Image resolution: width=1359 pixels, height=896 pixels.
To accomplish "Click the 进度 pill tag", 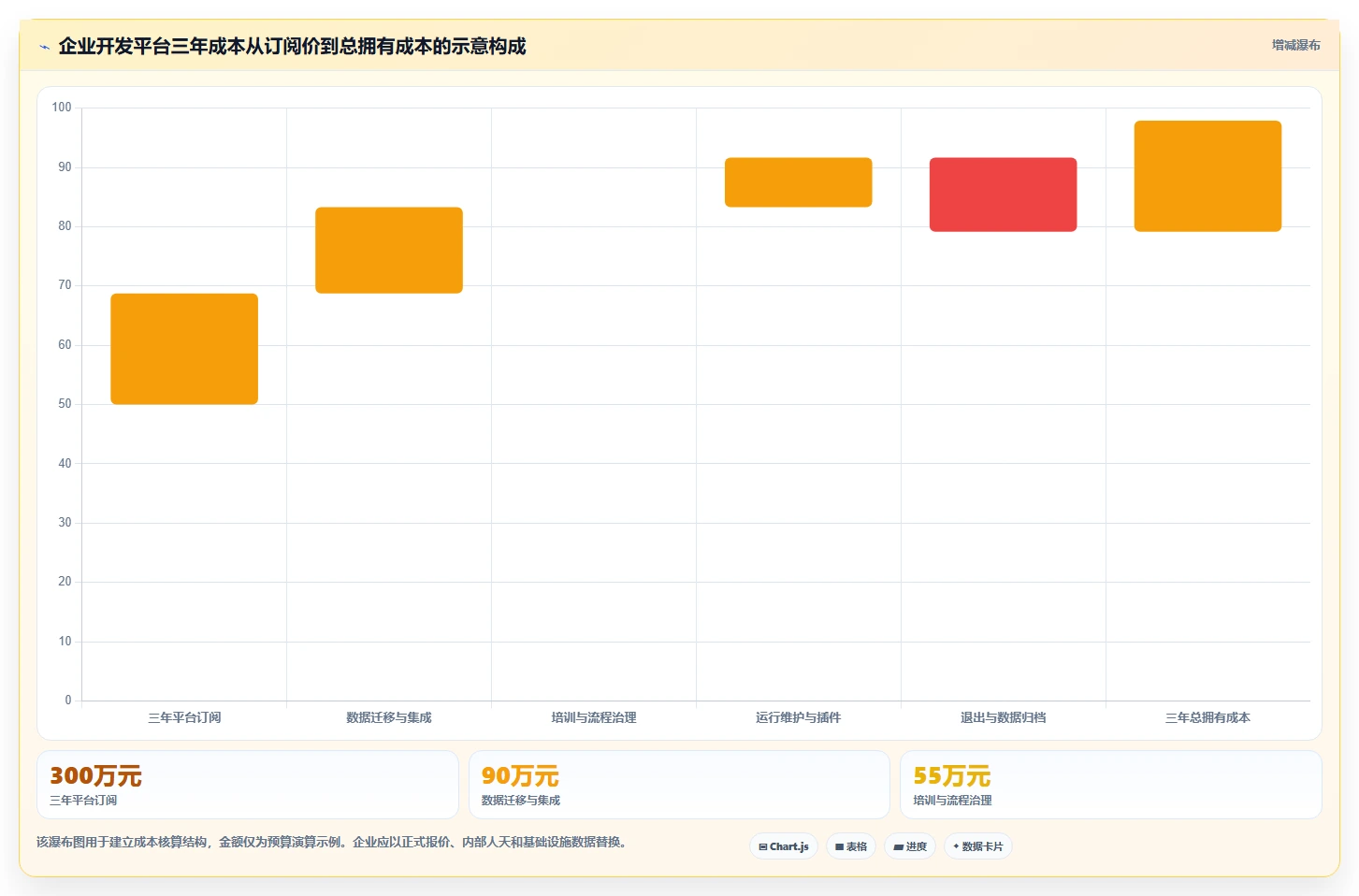I will tap(910, 846).
